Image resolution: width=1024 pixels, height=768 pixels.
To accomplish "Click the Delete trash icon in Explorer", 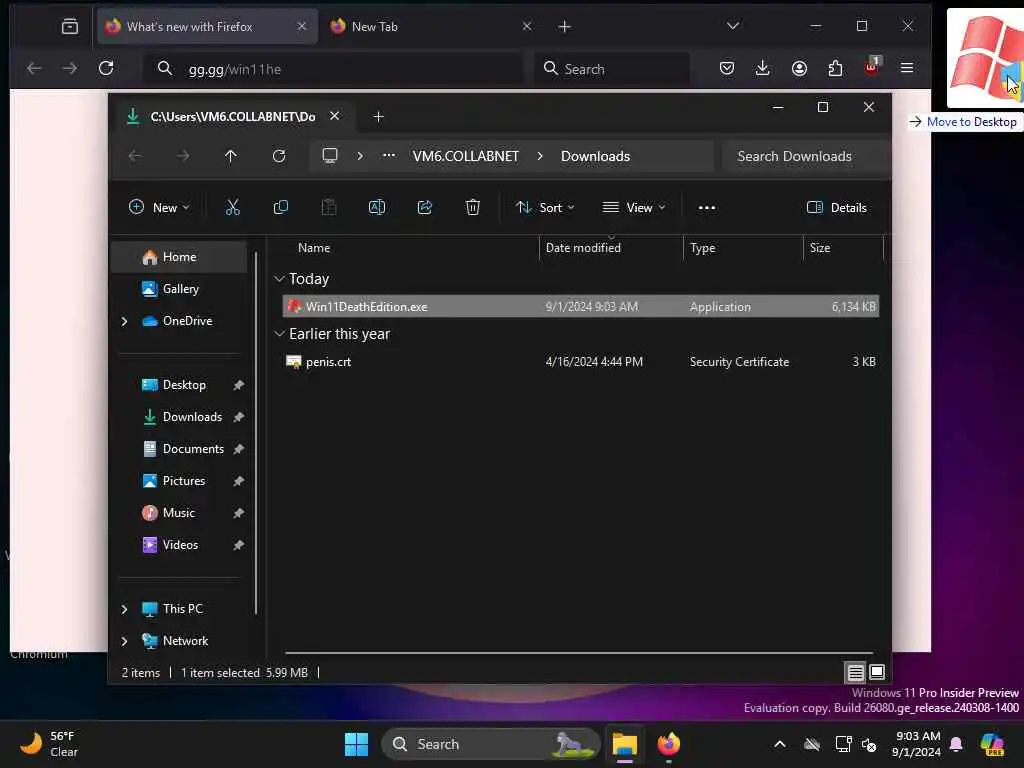I will pyautogui.click(x=473, y=208).
